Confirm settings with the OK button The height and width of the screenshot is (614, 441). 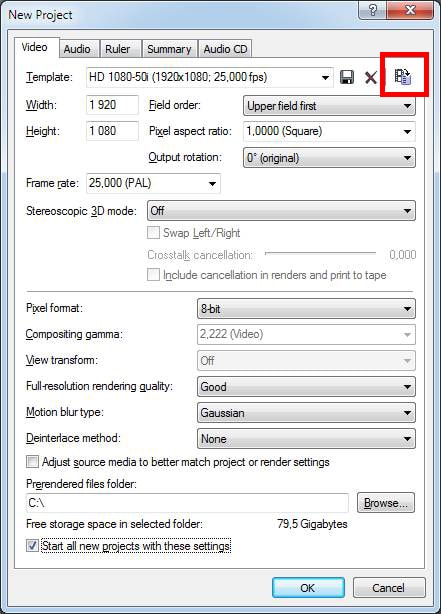[x=308, y=588]
